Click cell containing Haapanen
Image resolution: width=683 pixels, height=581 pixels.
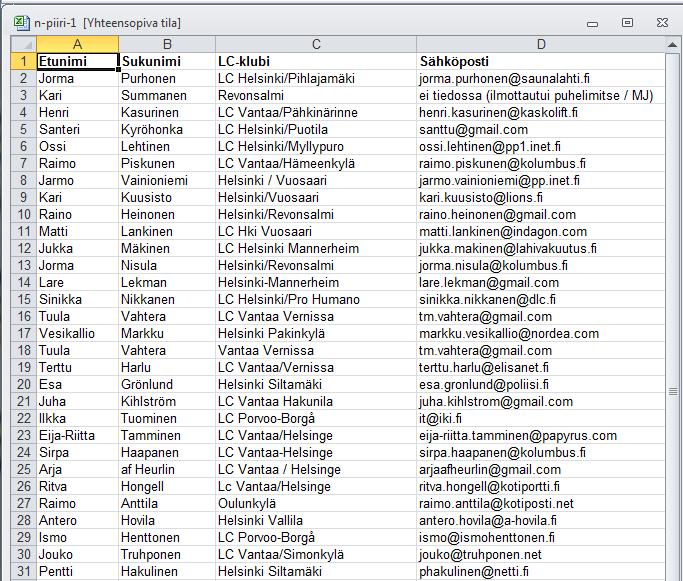167,452
